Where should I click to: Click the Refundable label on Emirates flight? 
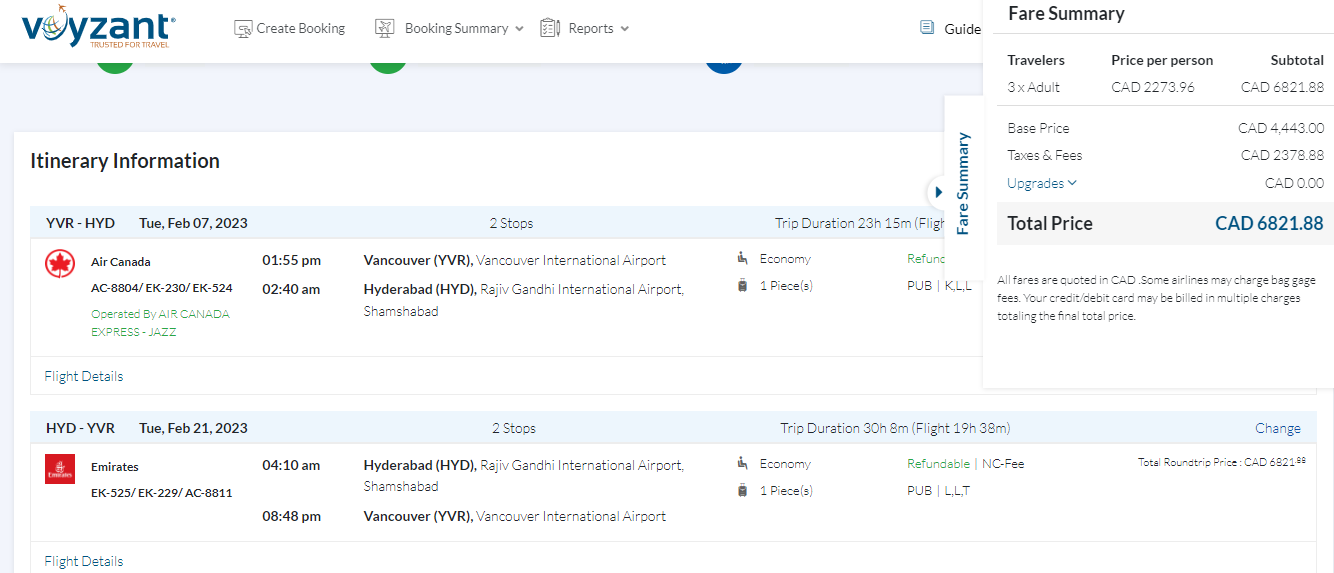(937, 464)
